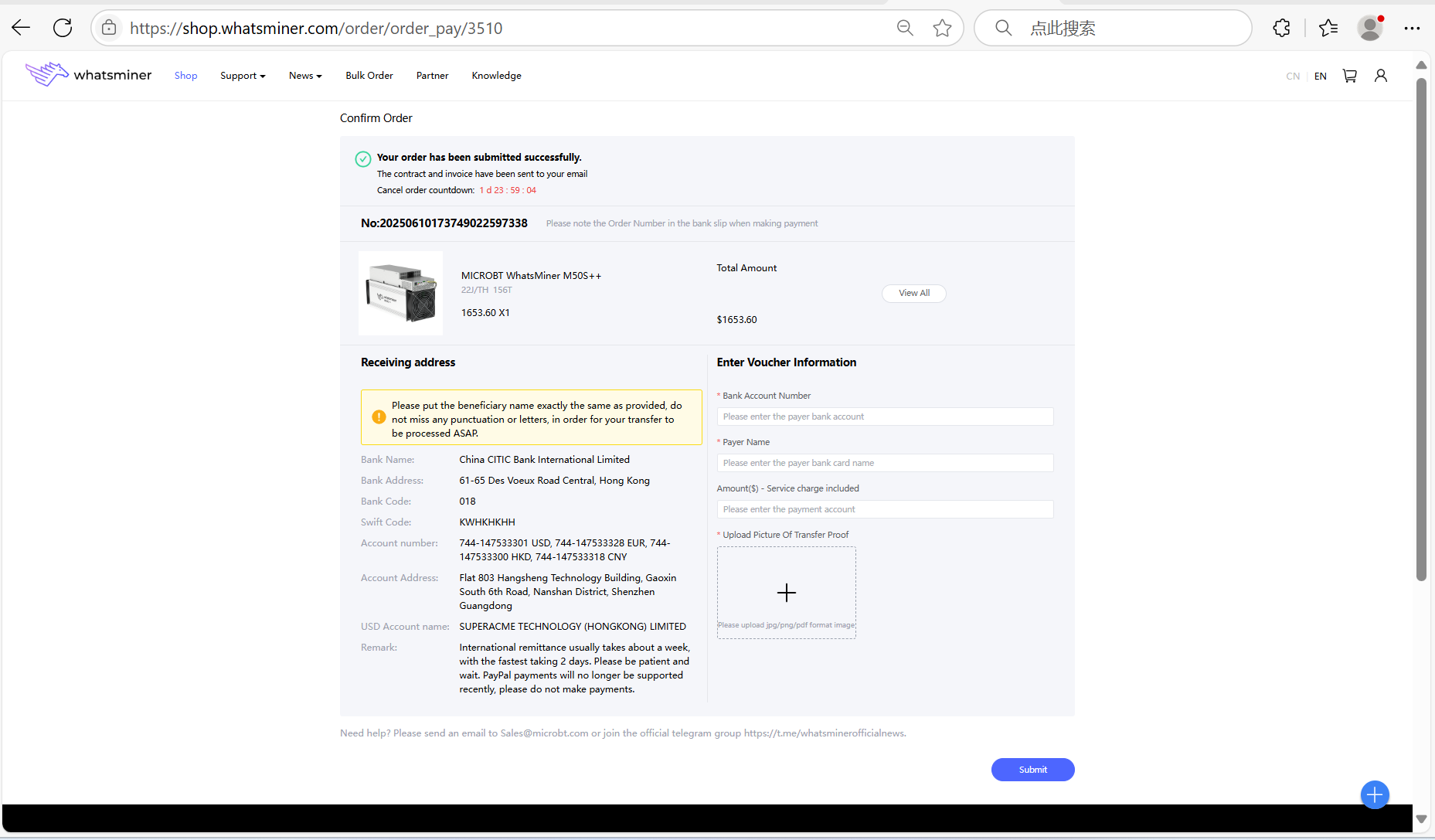This screenshot has height=840, width=1435.
Task: Open browser settings three-dot menu
Action: click(x=1412, y=28)
